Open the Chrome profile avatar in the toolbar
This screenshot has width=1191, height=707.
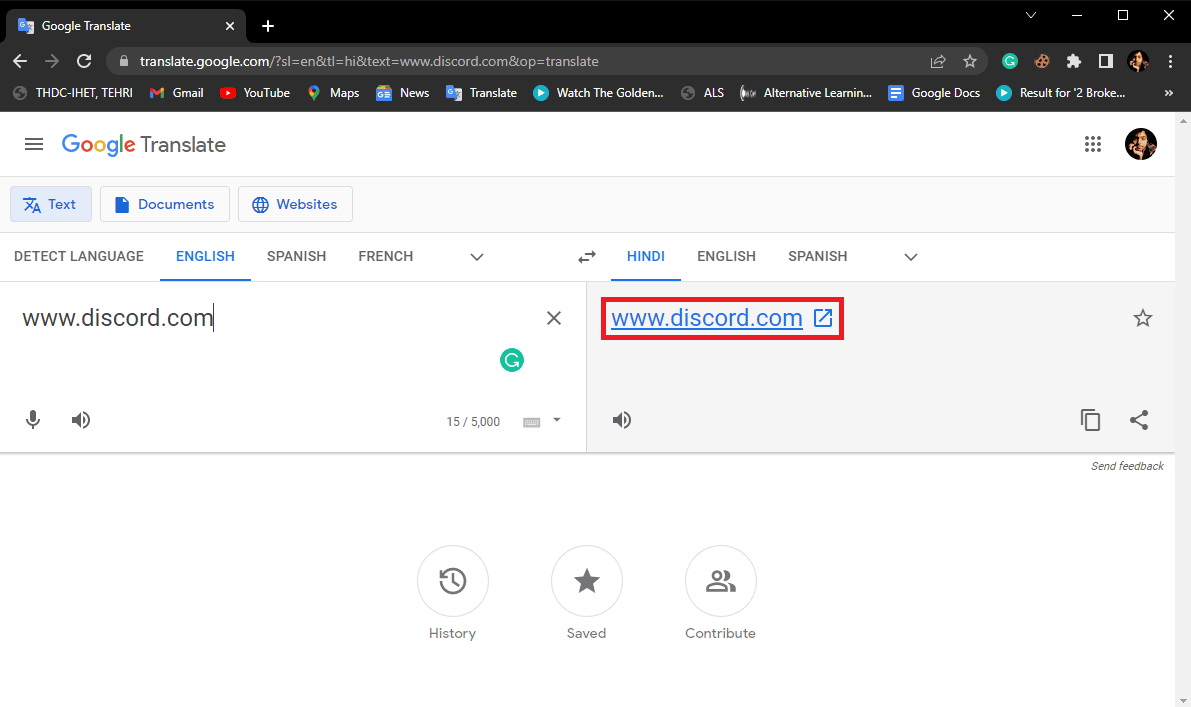point(1138,62)
